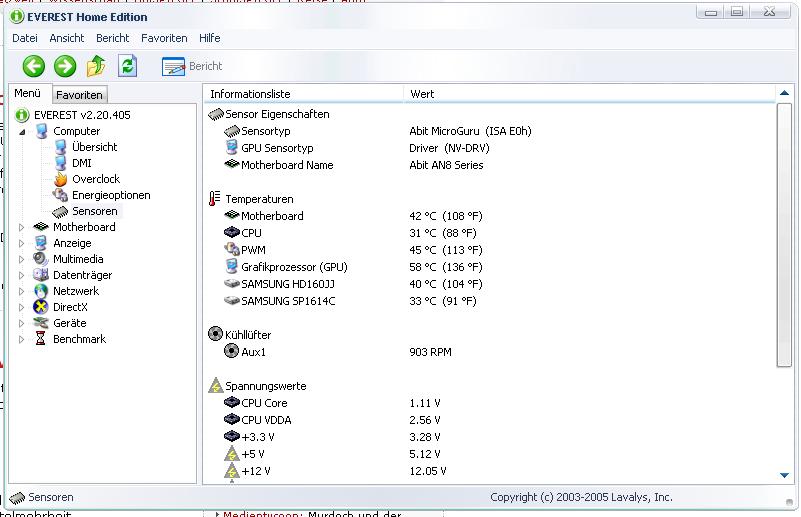Expand the Benchmark tree node

tap(21, 339)
